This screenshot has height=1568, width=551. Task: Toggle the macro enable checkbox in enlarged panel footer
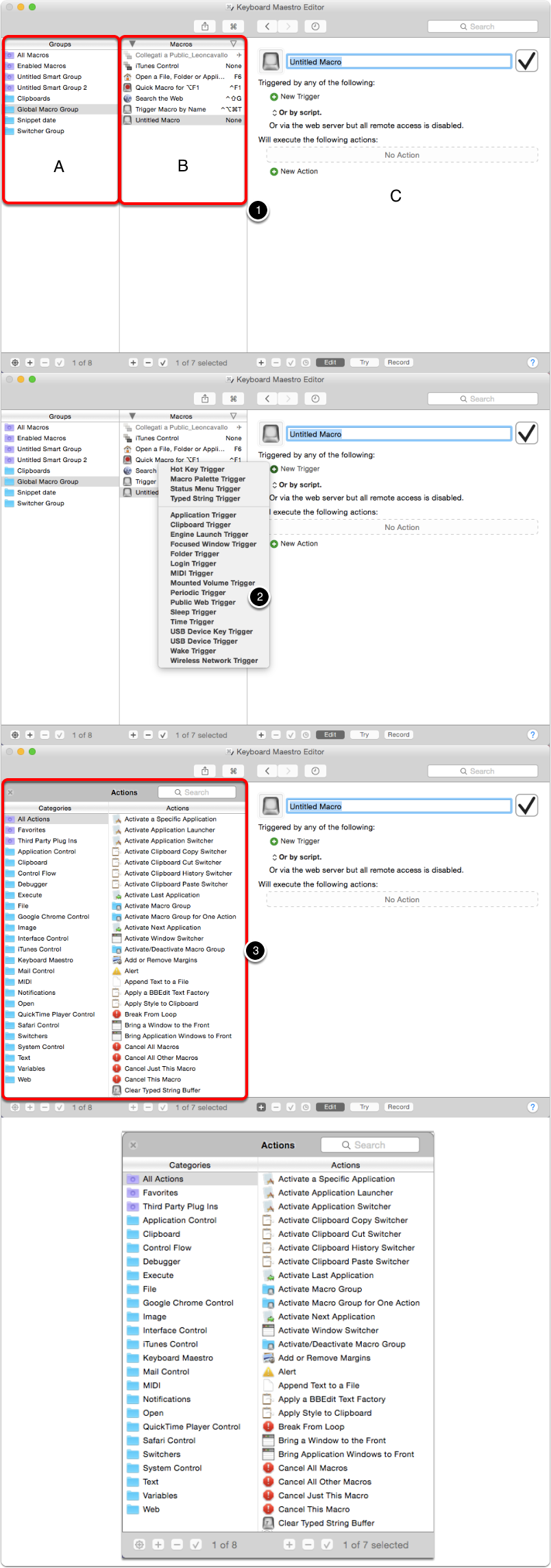328,1545
